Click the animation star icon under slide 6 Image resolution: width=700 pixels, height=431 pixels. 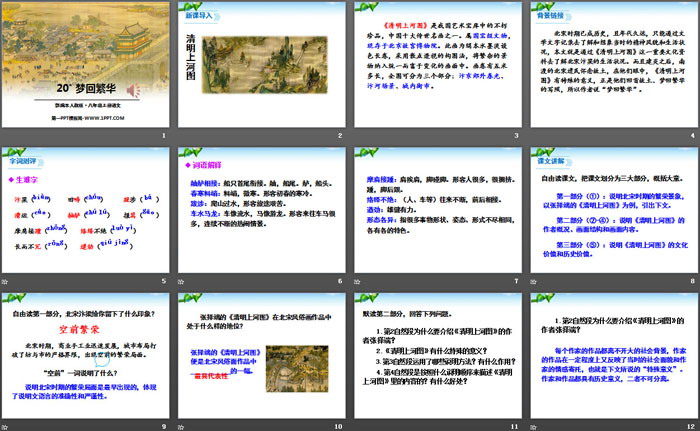click(x=181, y=282)
